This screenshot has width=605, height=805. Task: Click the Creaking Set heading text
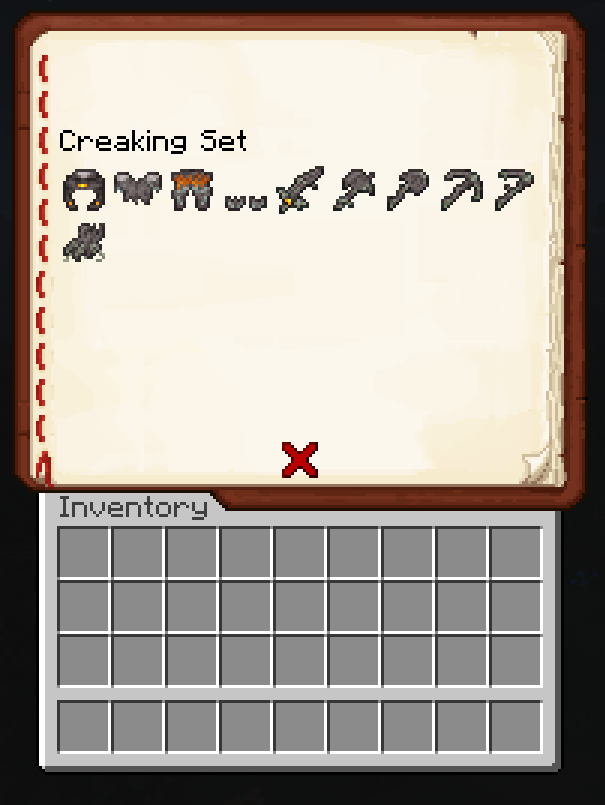click(153, 141)
